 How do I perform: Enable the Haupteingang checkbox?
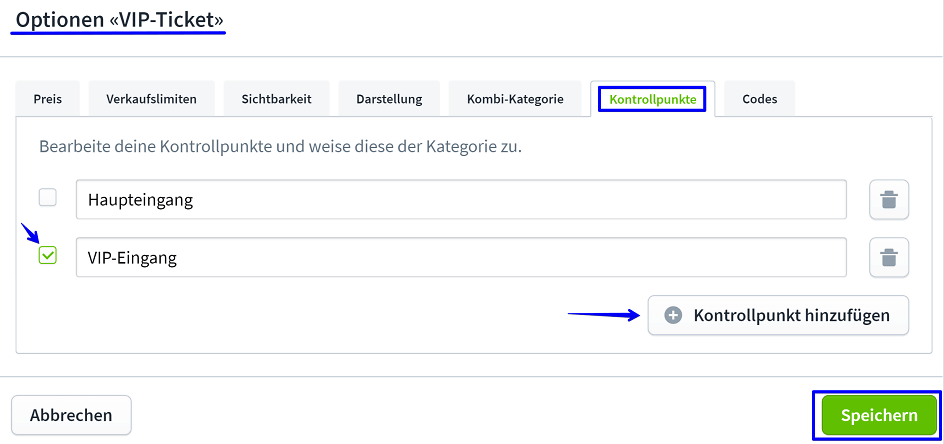point(47,198)
